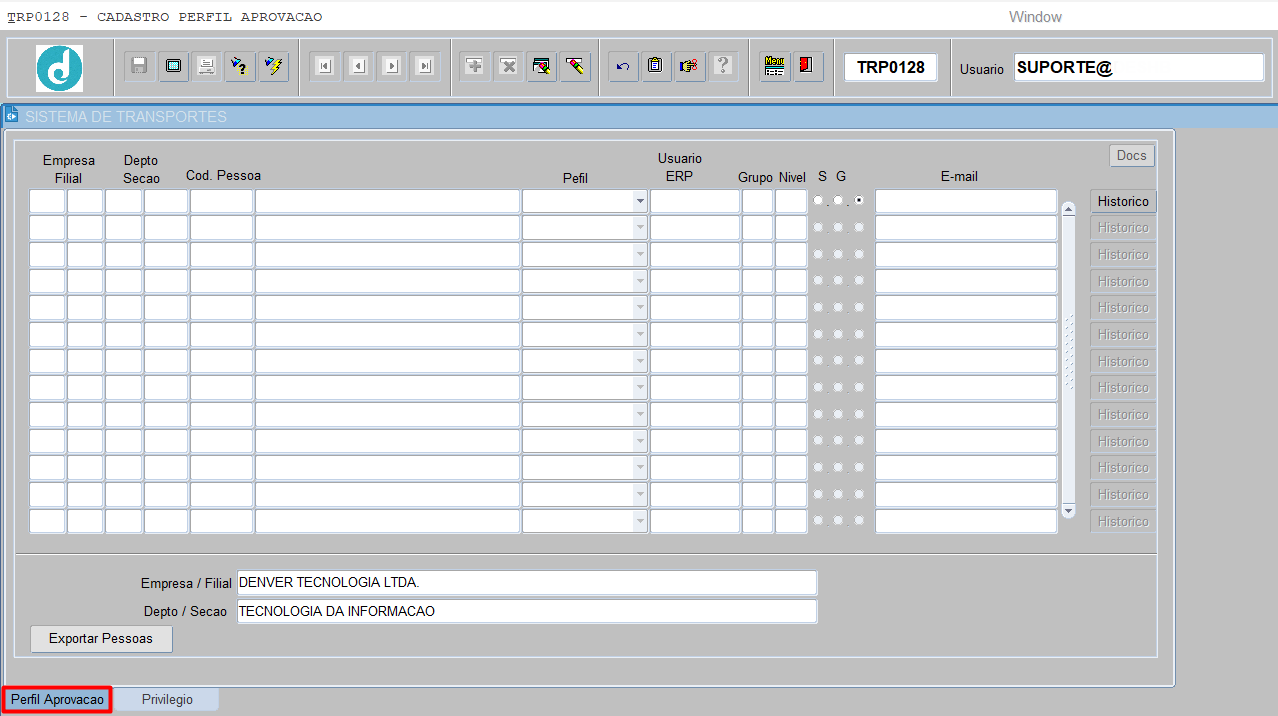Click the undo arrow toolbar icon
Viewport: 1278px width, 716px height.
coord(623,66)
